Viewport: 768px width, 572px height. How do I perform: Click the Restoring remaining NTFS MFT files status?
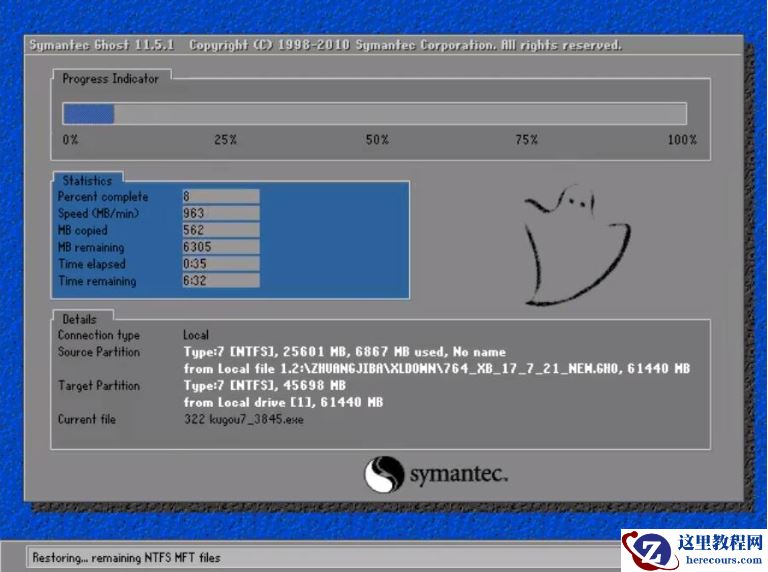click(x=126, y=558)
